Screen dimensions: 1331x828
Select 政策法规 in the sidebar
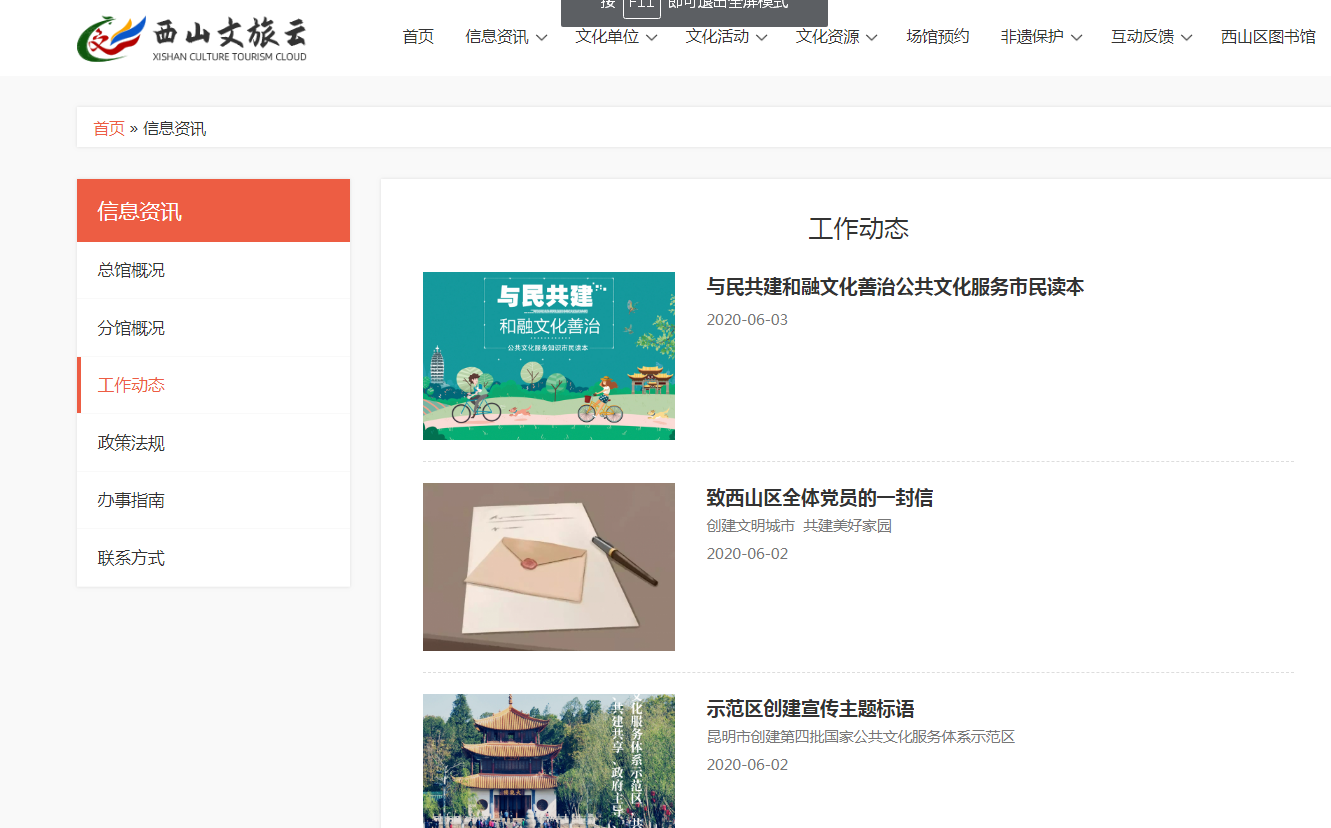tap(213, 443)
